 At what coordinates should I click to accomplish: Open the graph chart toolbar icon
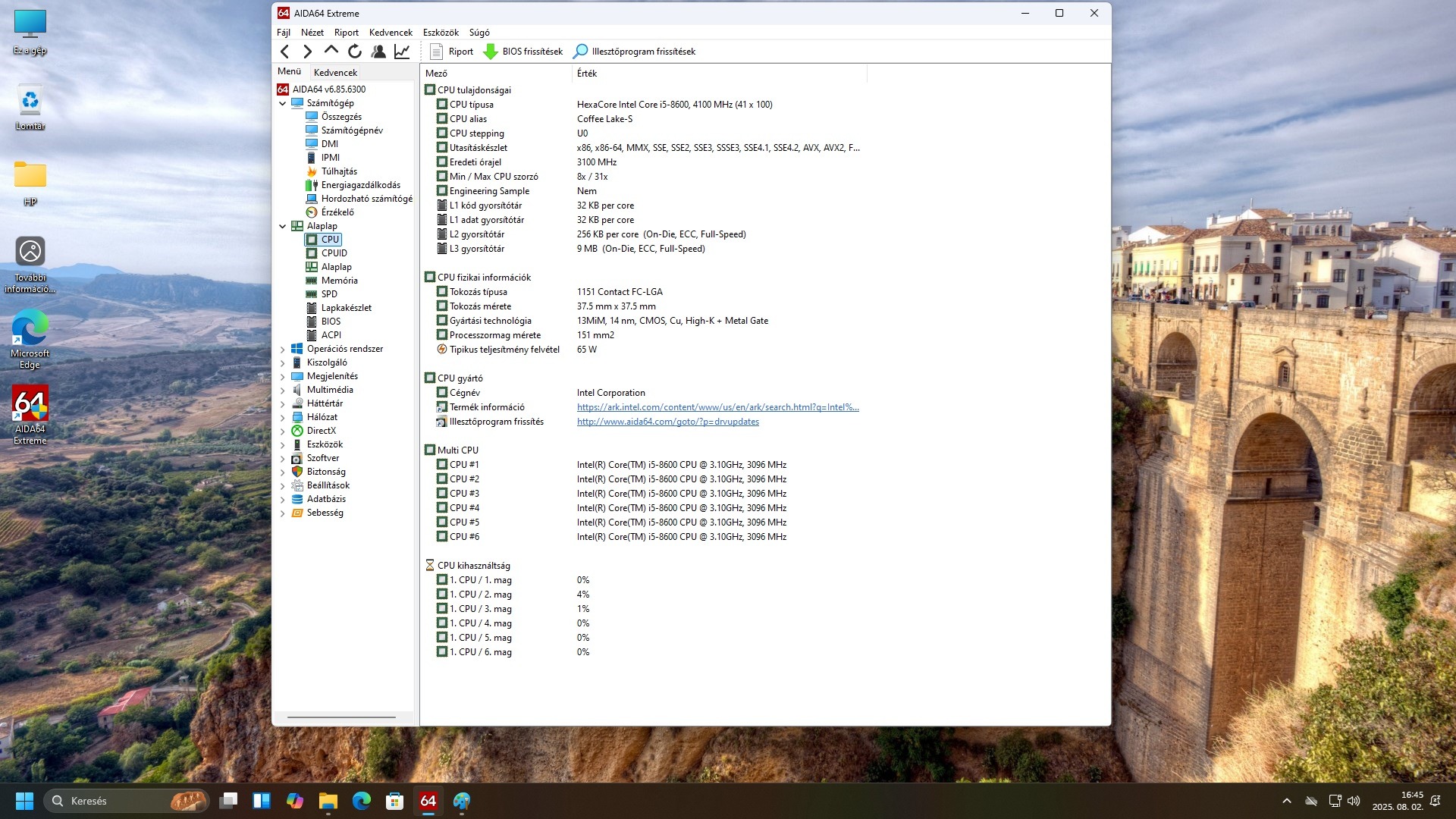(x=402, y=52)
